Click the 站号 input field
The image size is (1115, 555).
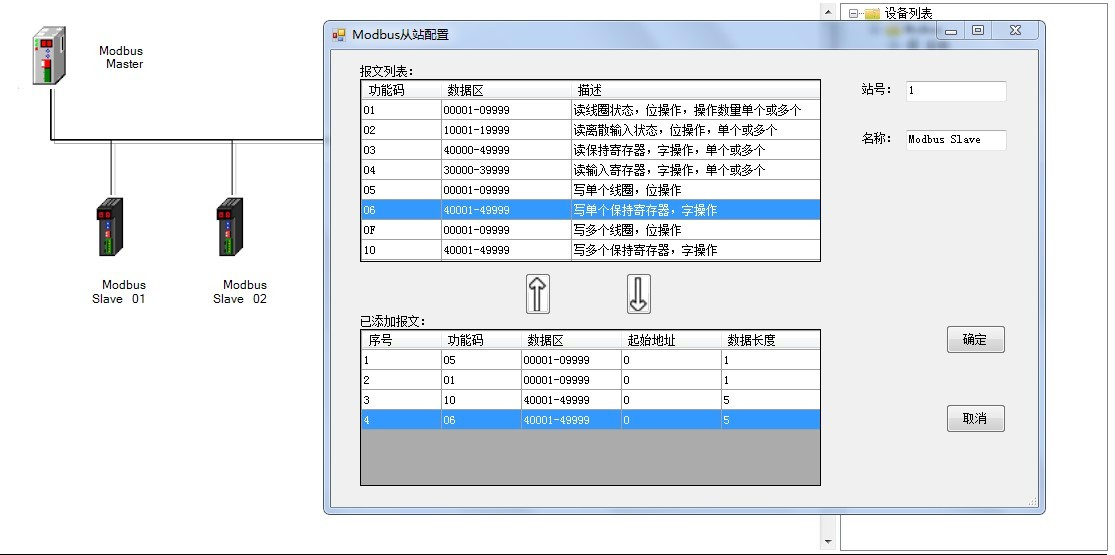tap(955, 91)
